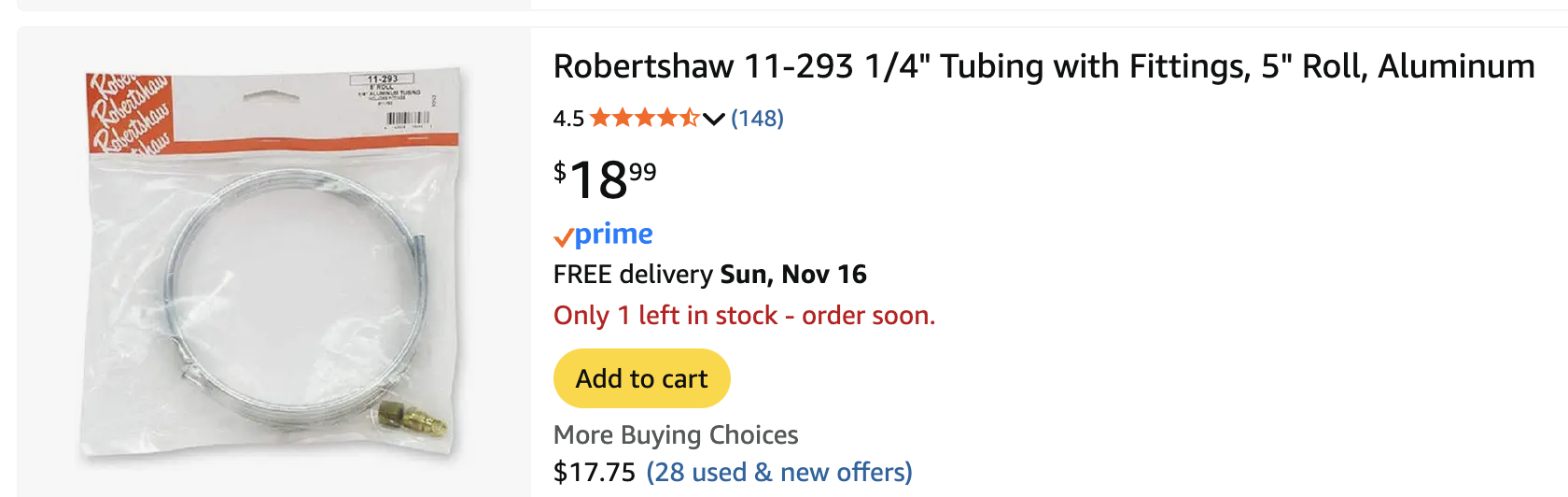1568x497 pixels.
Task: Click the Only 1 left in stock notice
Action: pos(744,316)
